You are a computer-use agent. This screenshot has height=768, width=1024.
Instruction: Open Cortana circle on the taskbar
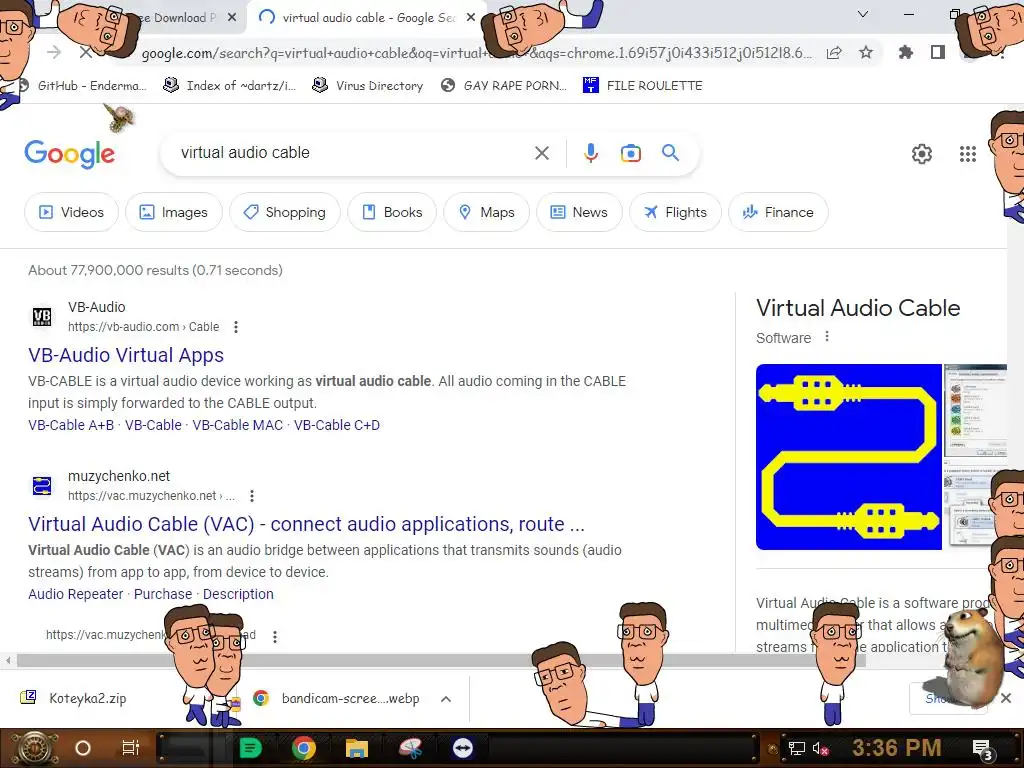point(83,748)
